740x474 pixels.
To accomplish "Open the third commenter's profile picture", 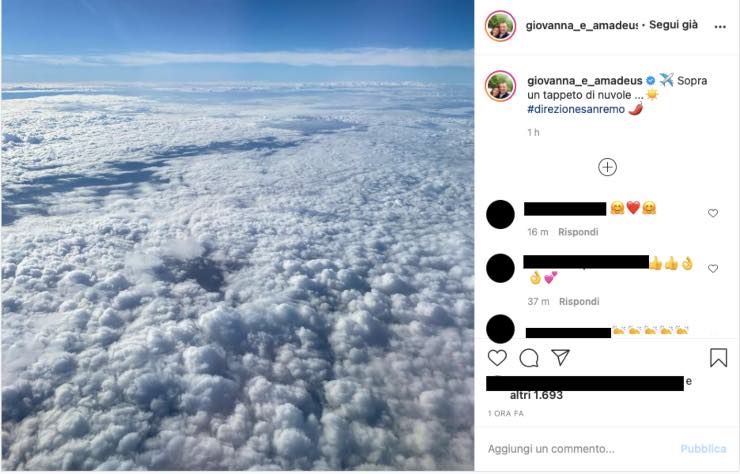I will 500,328.
